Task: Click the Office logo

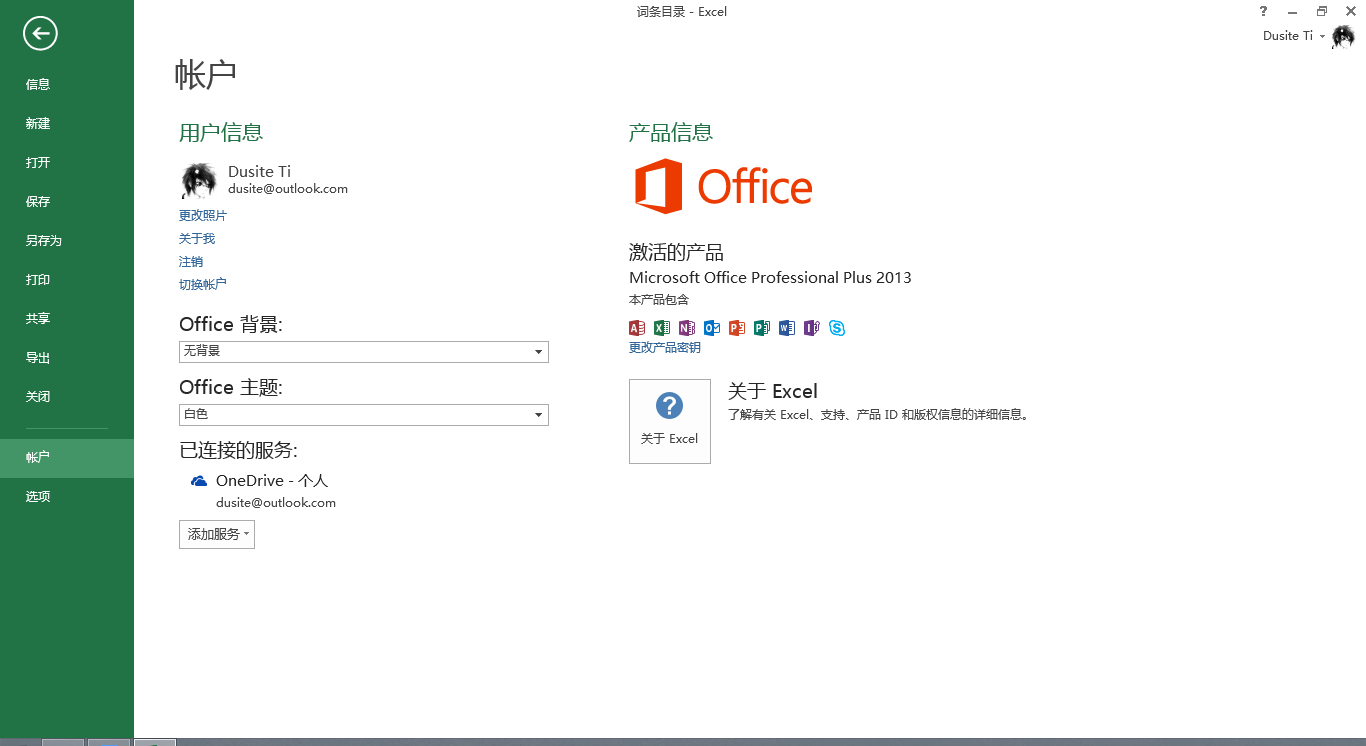Action: point(723,186)
